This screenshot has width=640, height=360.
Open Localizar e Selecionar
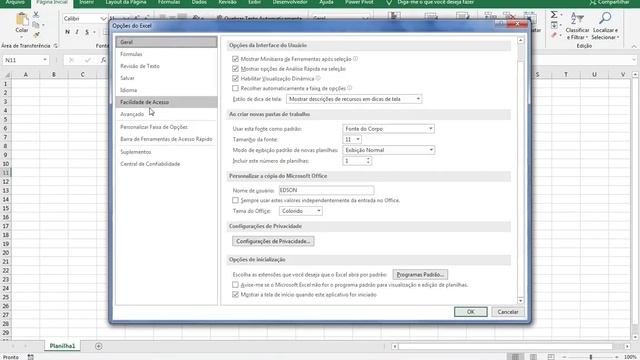click(605, 26)
